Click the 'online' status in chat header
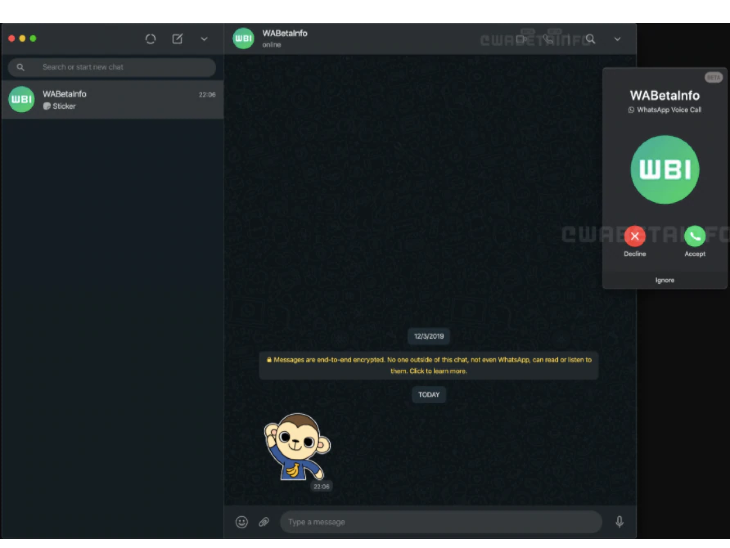 (271, 45)
